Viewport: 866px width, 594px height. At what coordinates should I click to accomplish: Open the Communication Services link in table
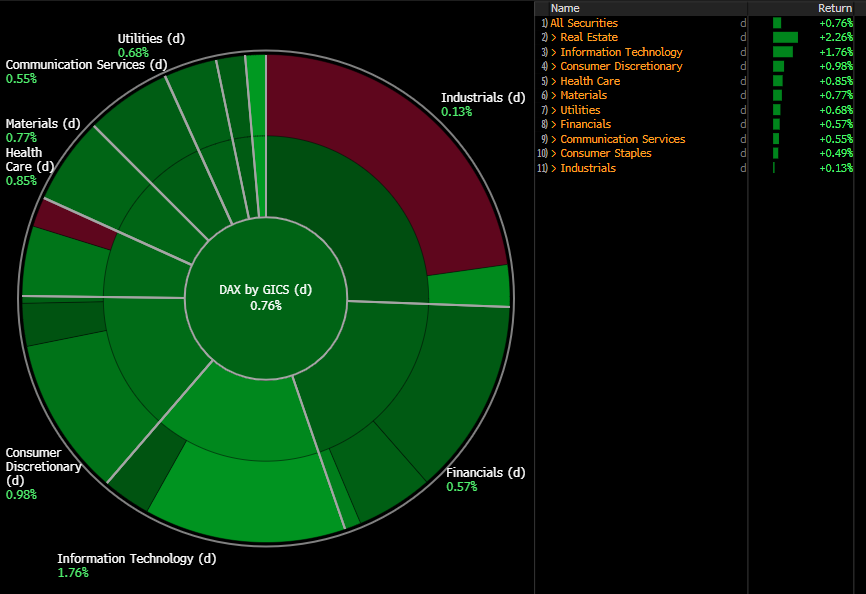click(x=622, y=139)
